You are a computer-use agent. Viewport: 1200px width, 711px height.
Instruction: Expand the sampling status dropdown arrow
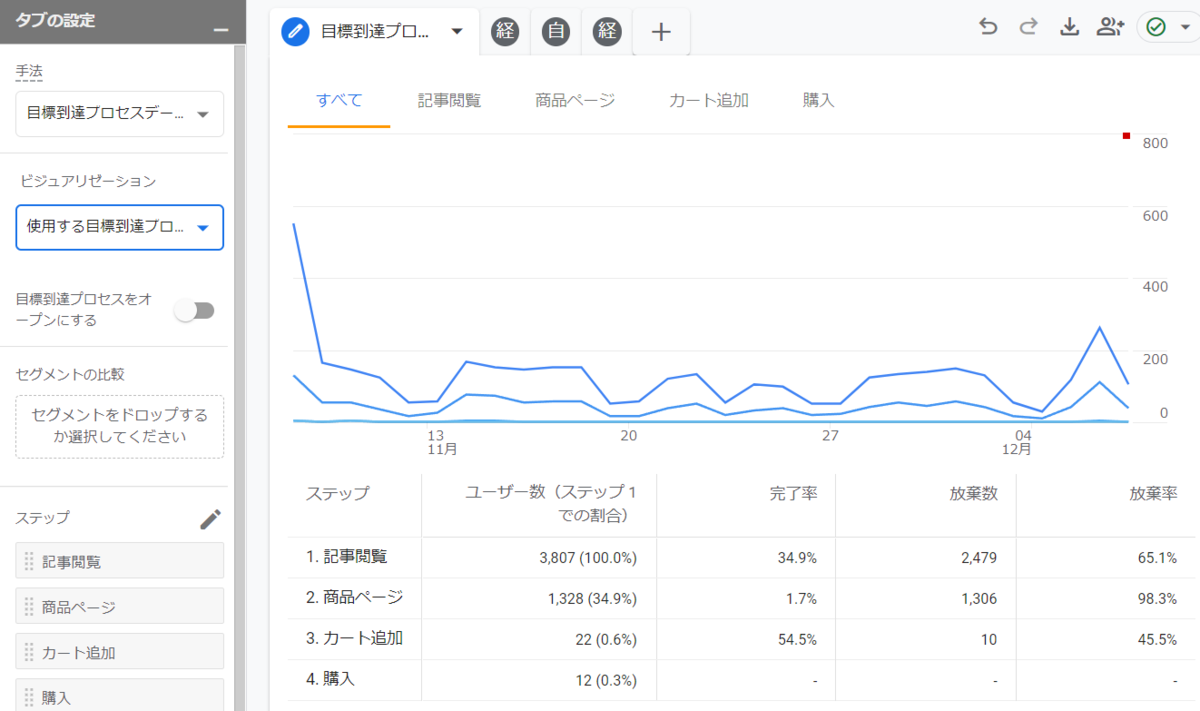[x=1186, y=28]
